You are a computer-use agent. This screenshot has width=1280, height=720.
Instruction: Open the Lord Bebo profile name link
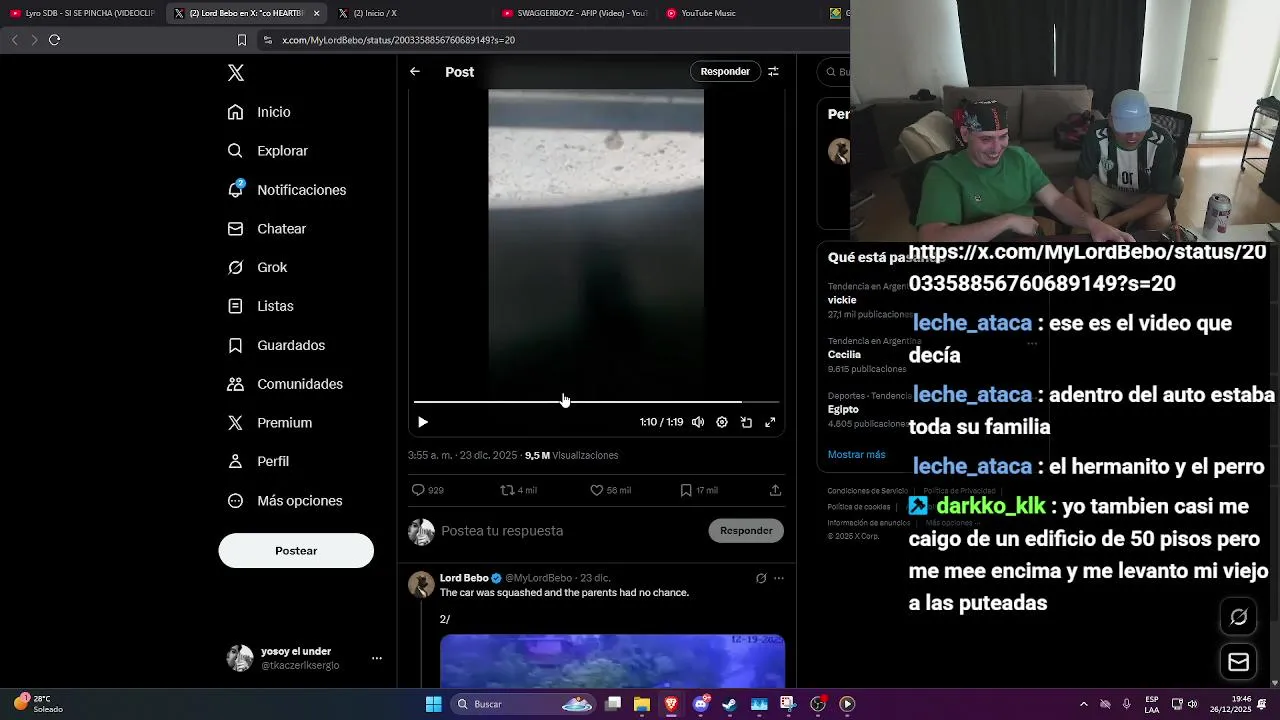click(464, 578)
